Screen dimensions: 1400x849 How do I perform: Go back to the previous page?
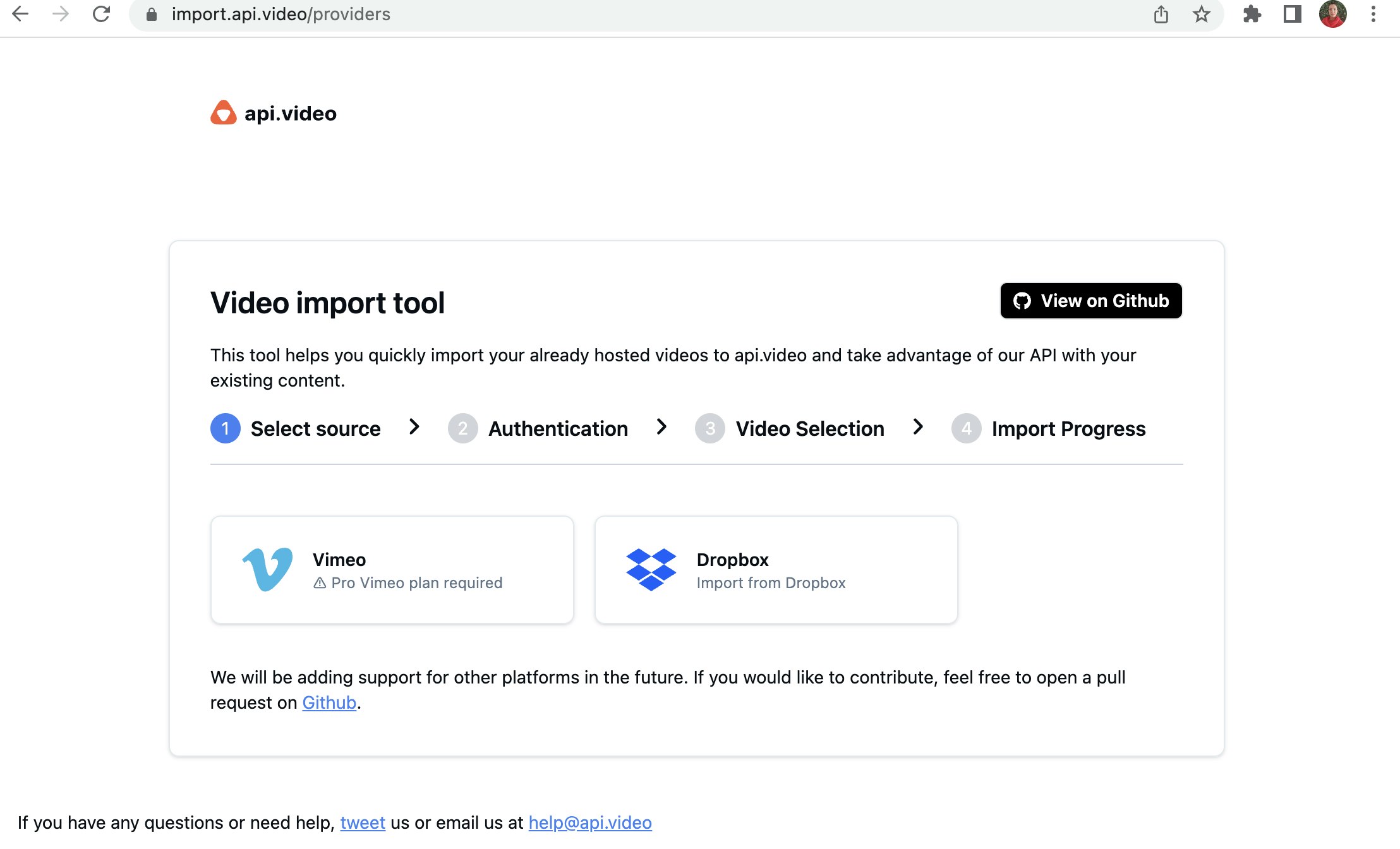coord(20,14)
